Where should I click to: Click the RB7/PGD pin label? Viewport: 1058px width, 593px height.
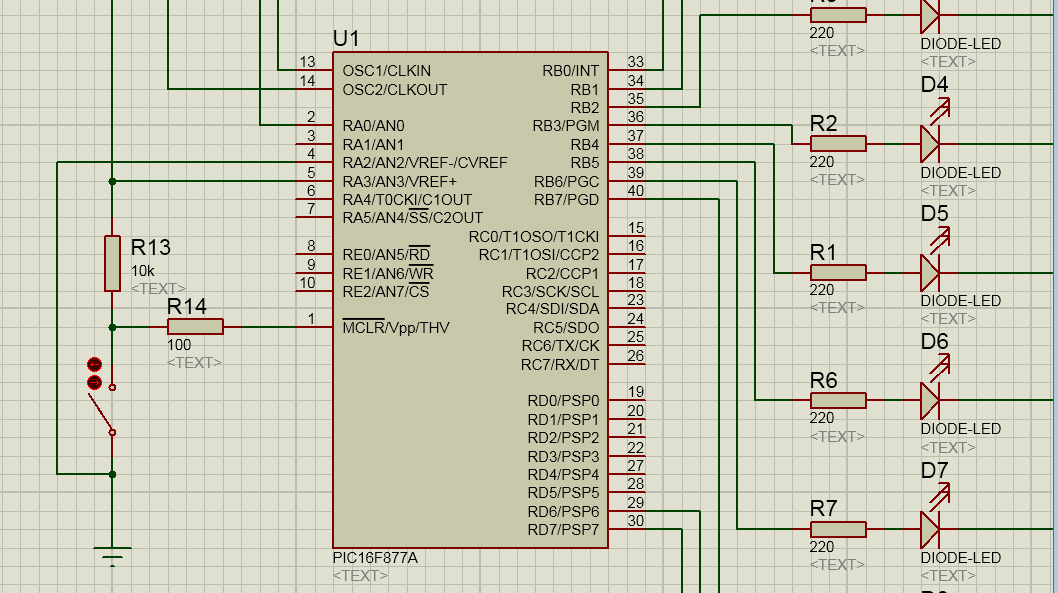point(567,200)
